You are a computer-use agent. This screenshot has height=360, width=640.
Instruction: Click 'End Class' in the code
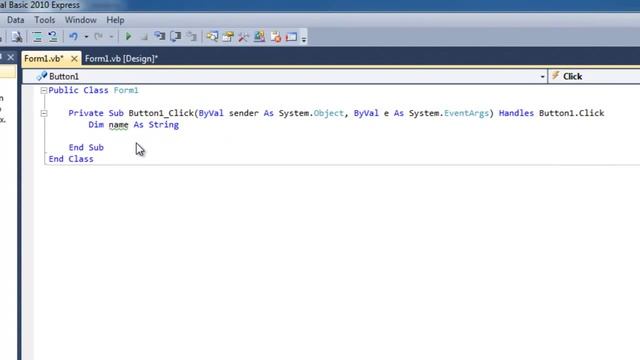[x=71, y=159]
